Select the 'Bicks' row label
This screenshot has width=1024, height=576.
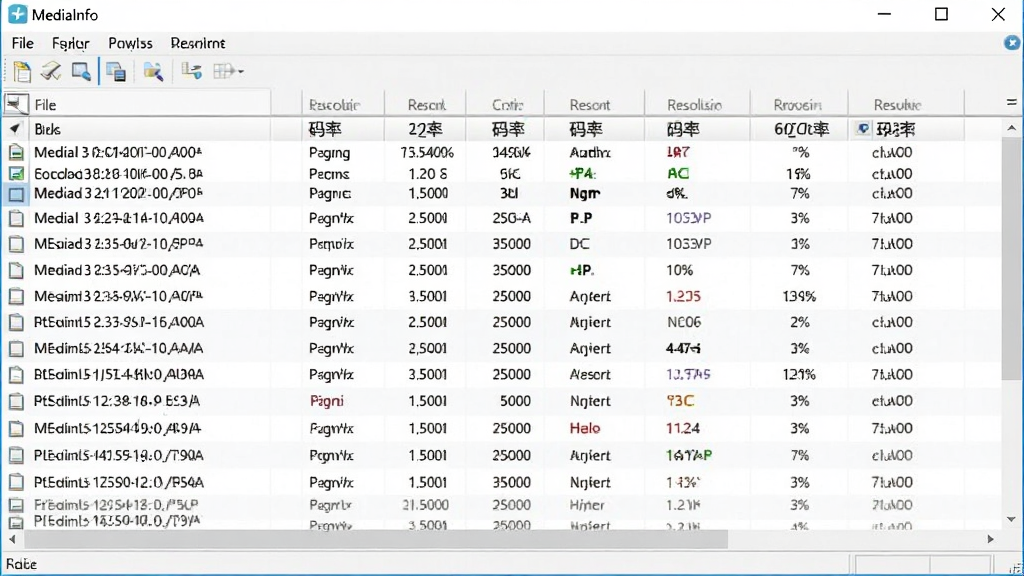click(48, 129)
